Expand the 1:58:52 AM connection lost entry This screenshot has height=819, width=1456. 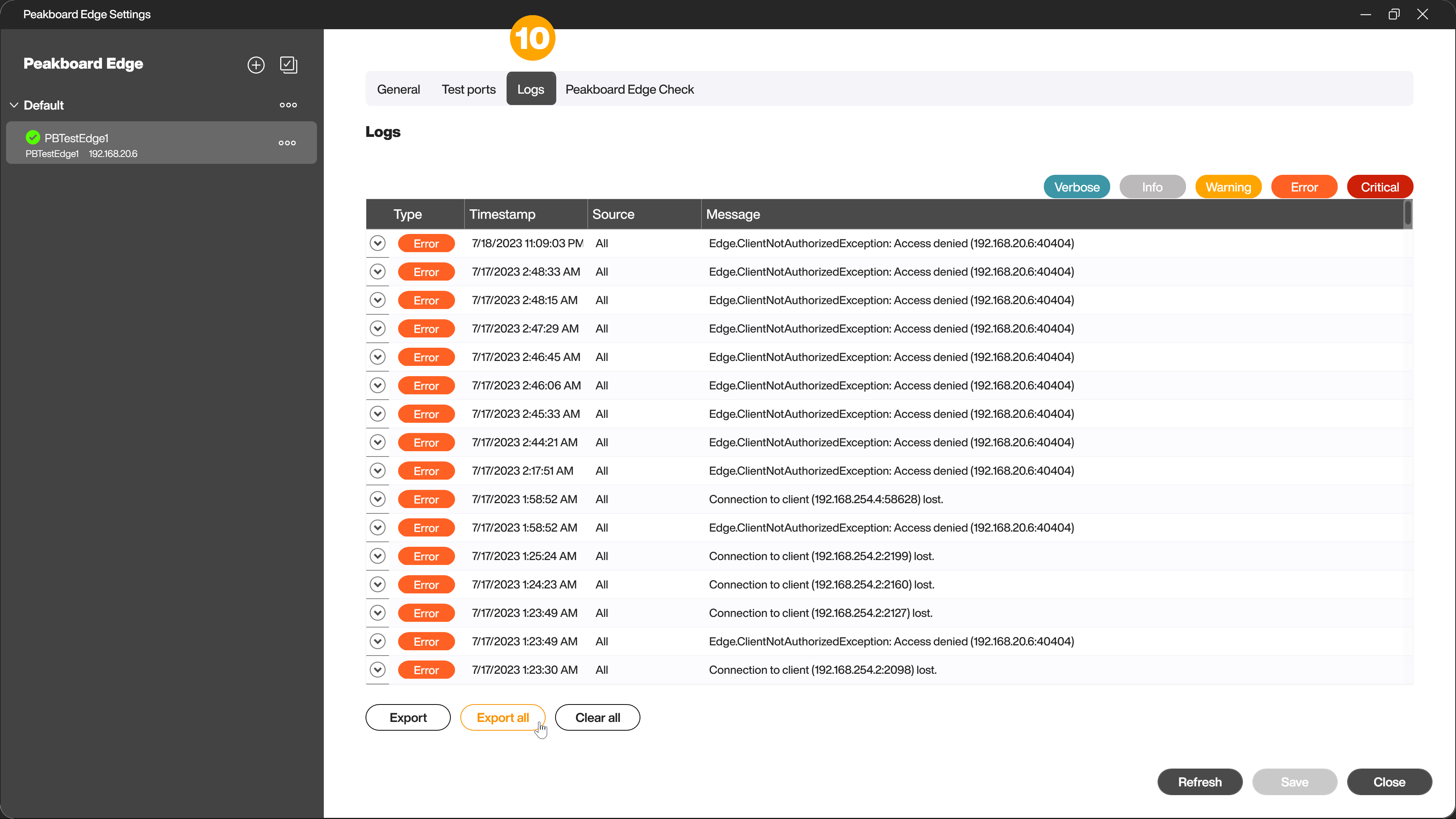(x=378, y=499)
